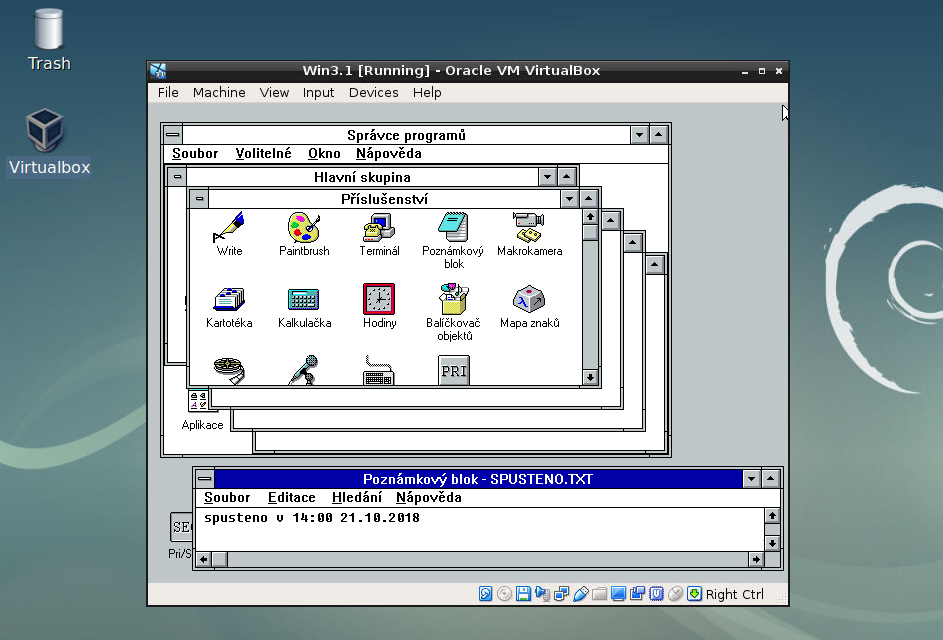Screen dimensions: 943x640
Task: Launch Paintbrush from the Příslušenství group
Action: pyautogui.click(x=304, y=227)
